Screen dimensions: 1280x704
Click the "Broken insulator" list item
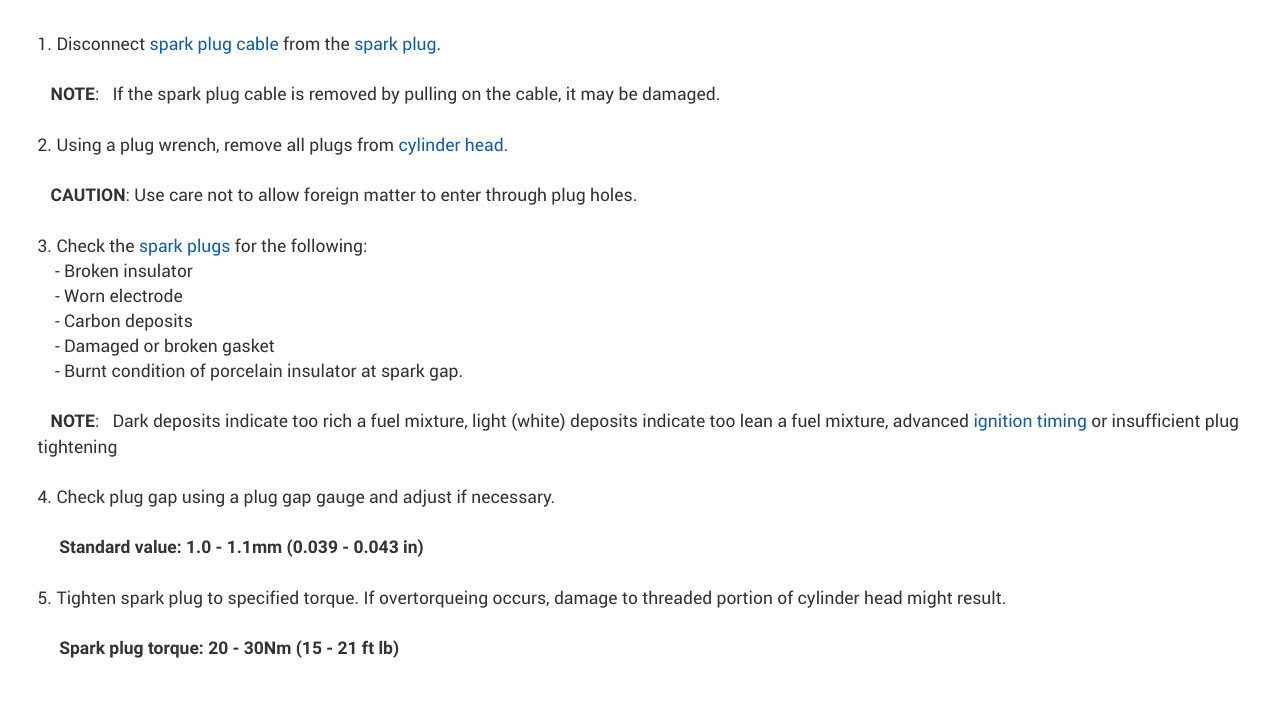[128, 271]
